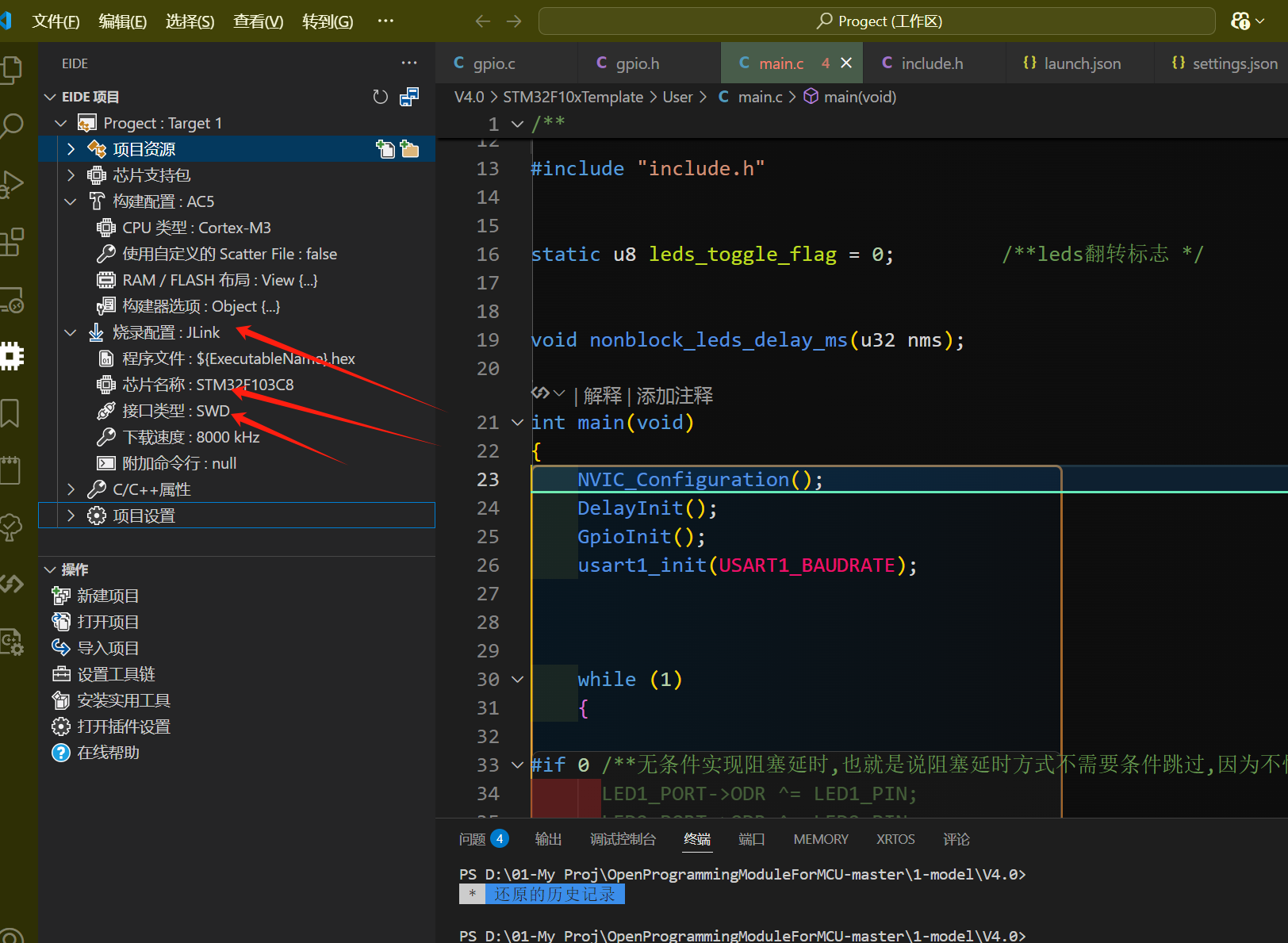
Task: Expand the 项目设置 section
Action: pos(70,515)
